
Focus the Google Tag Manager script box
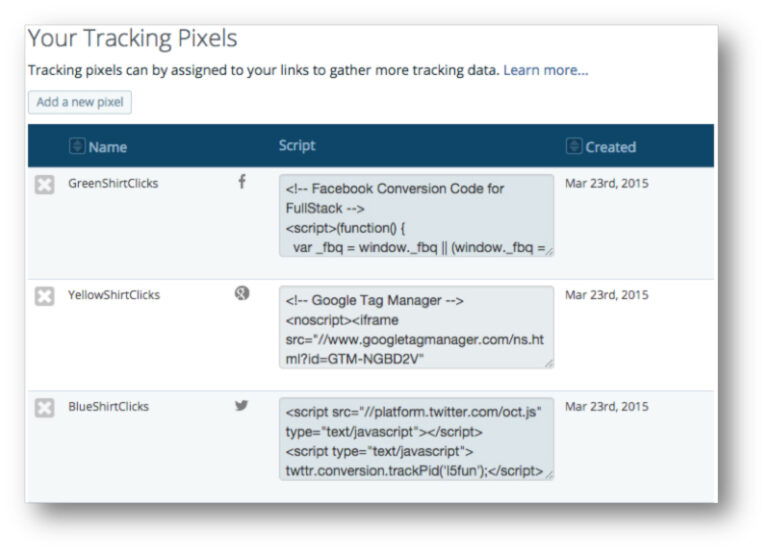(x=416, y=327)
